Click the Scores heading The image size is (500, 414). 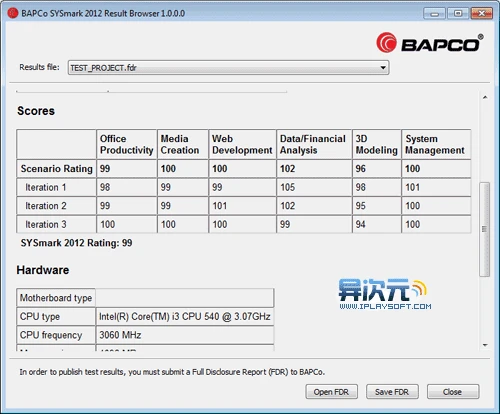click(36, 111)
